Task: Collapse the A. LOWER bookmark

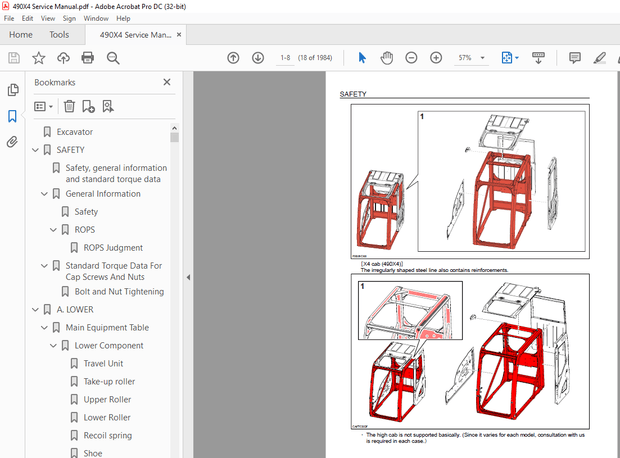Action: tap(36, 310)
